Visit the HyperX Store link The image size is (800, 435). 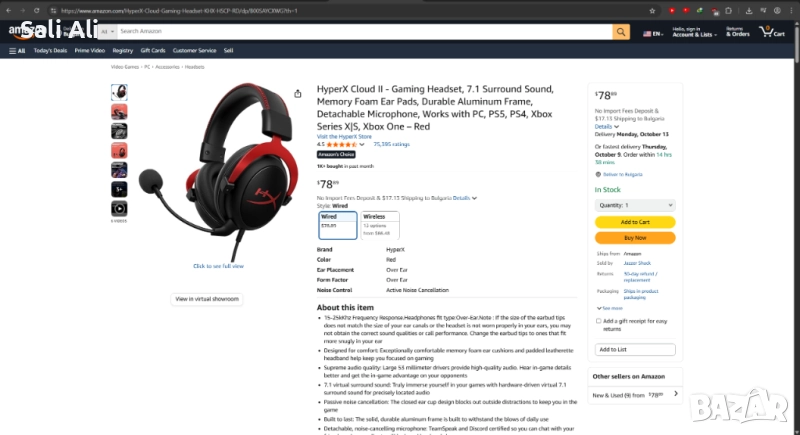344,137
